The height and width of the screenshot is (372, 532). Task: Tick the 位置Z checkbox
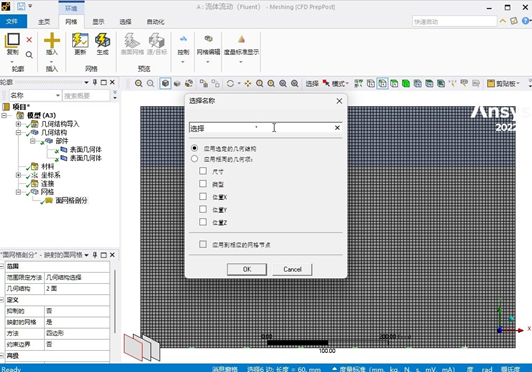tap(203, 222)
